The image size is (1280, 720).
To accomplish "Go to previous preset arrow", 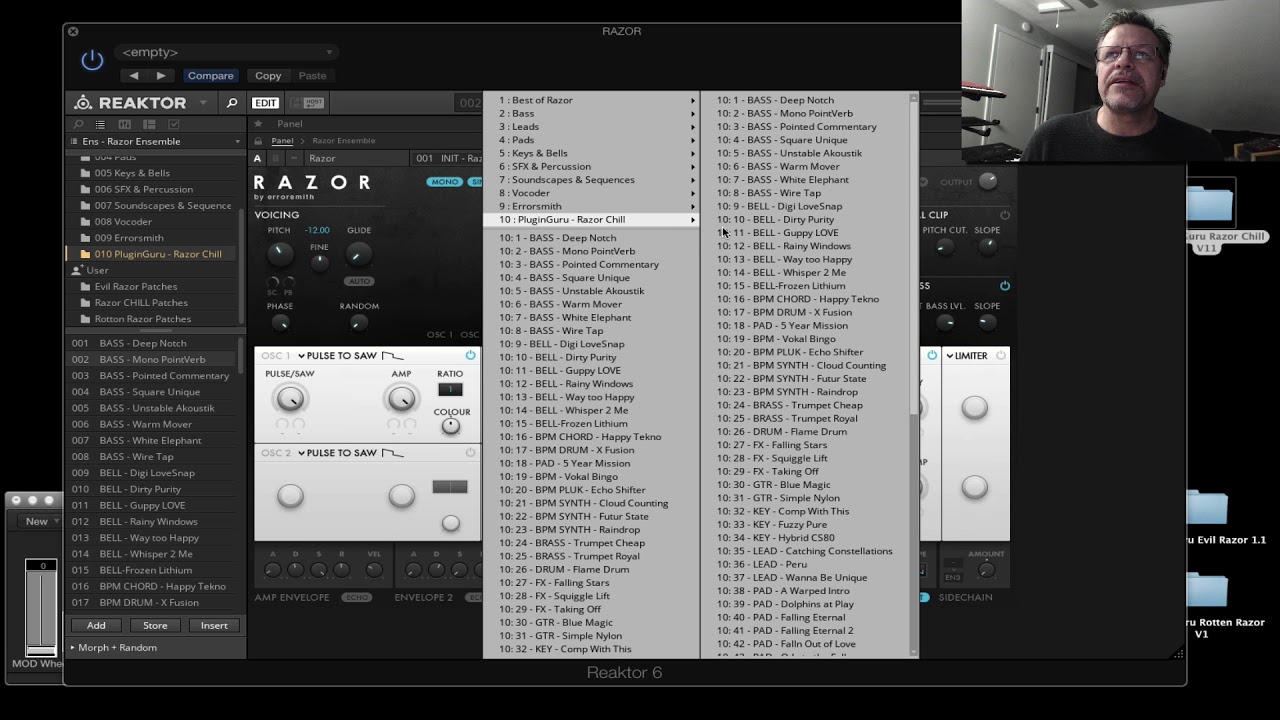I will (x=134, y=76).
